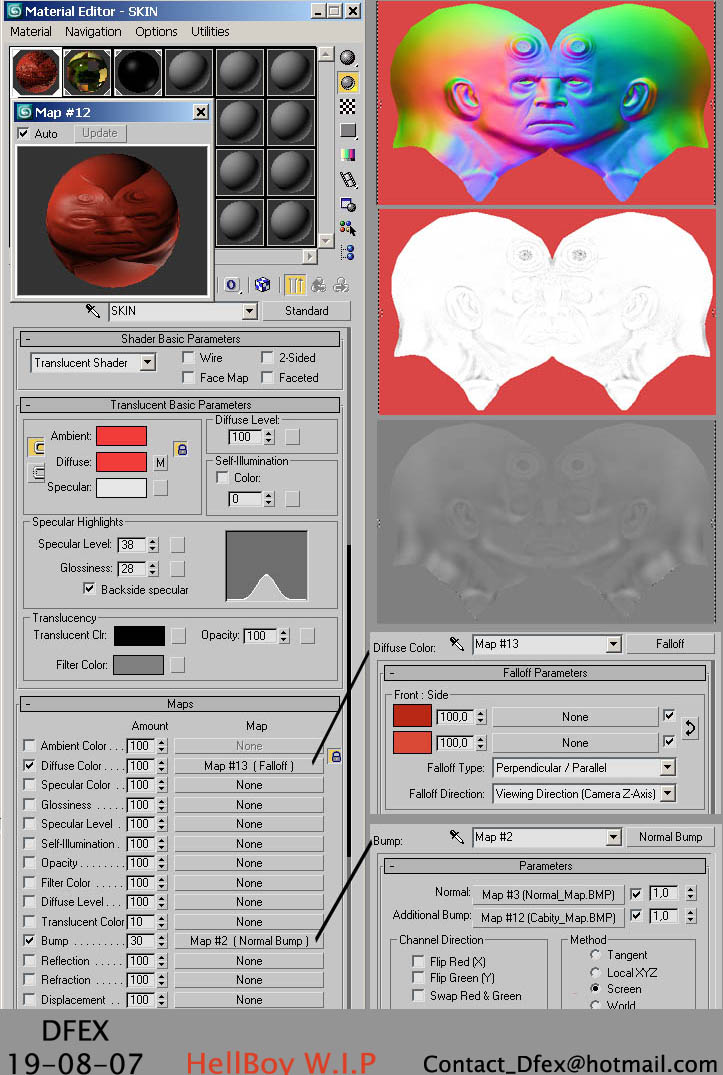Click the Go to Parent icon
The height and width of the screenshot is (1075, 723).
[319, 285]
